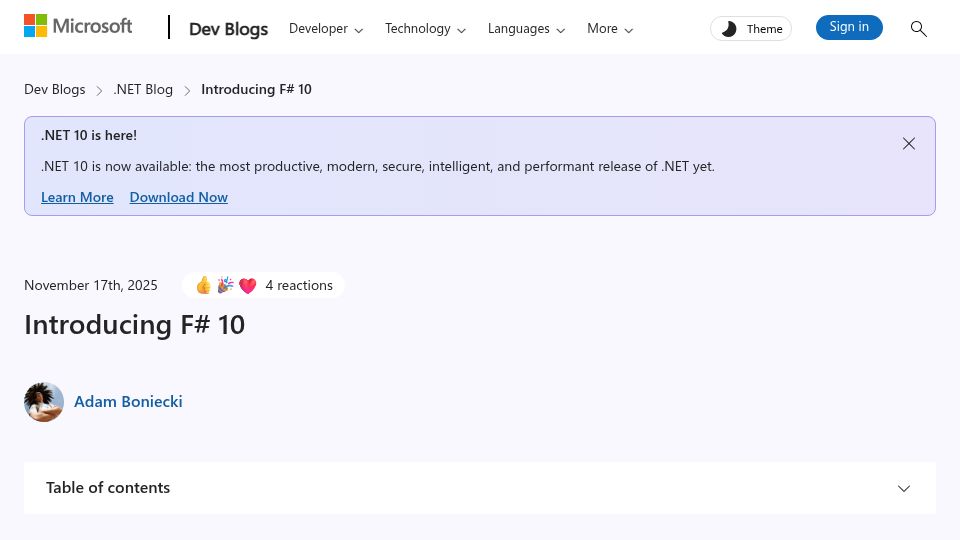The height and width of the screenshot is (540, 960).
Task: Click the heart reaction emoji
Action: point(247,285)
